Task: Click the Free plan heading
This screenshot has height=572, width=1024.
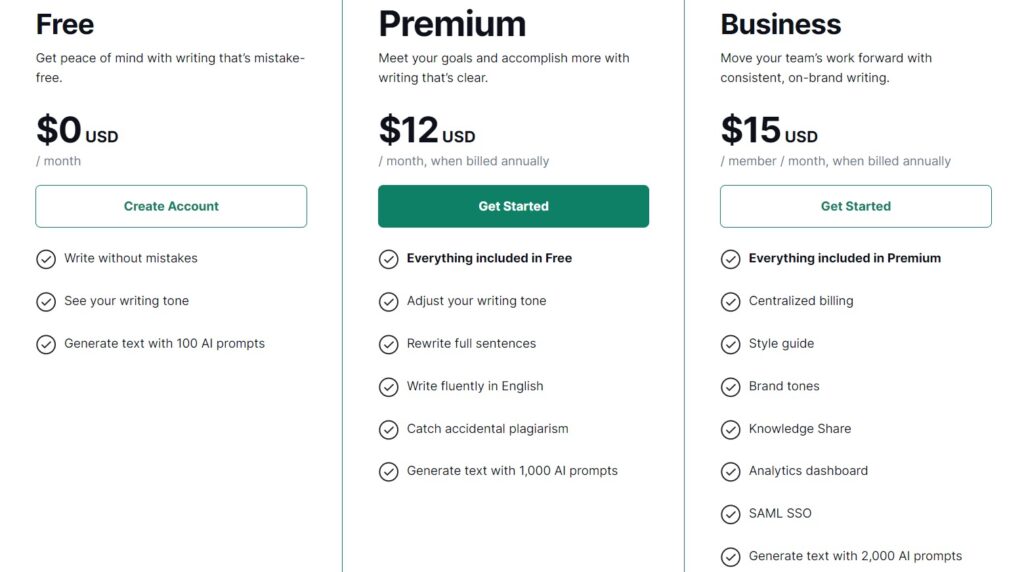Action: [x=65, y=24]
